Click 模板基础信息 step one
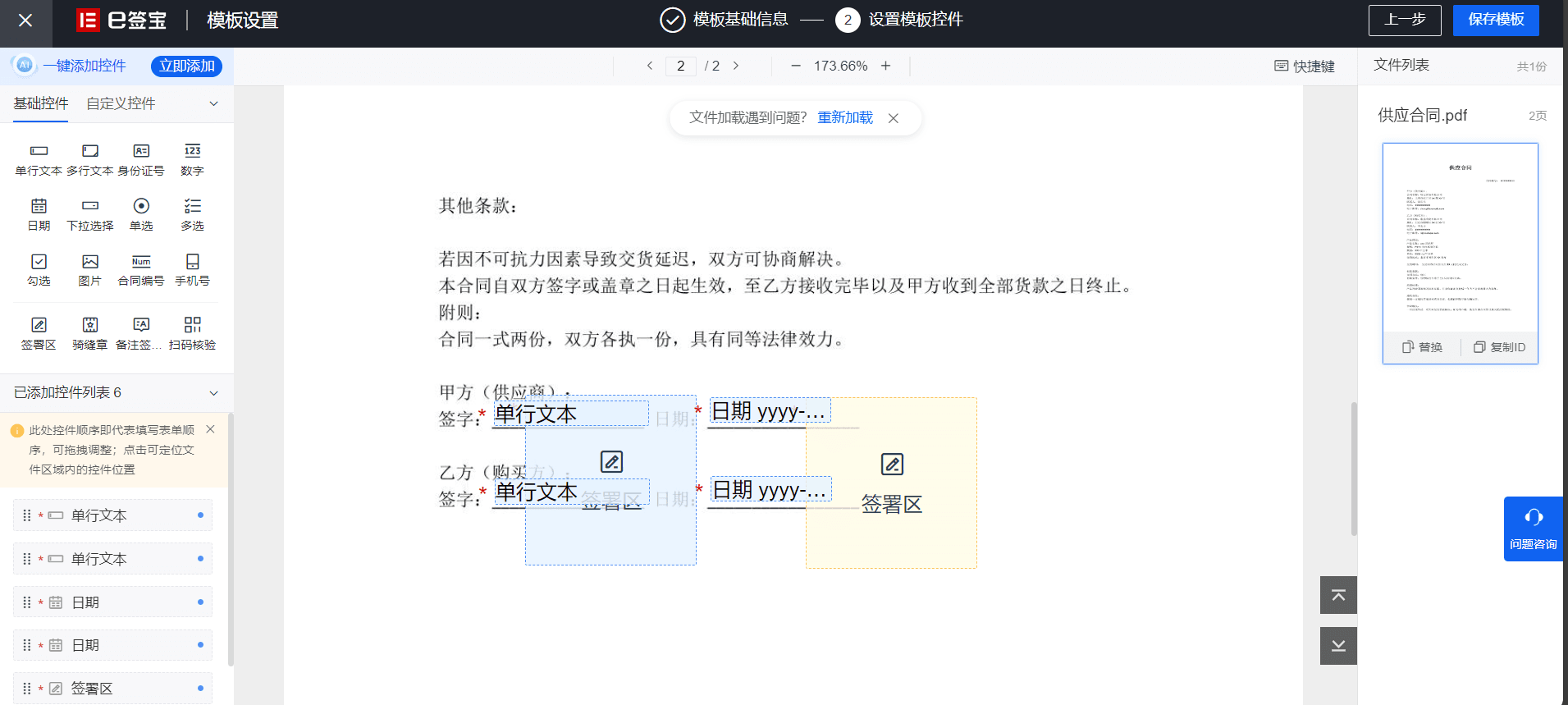This screenshot has height=705, width=1568. click(x=725, y=20)
